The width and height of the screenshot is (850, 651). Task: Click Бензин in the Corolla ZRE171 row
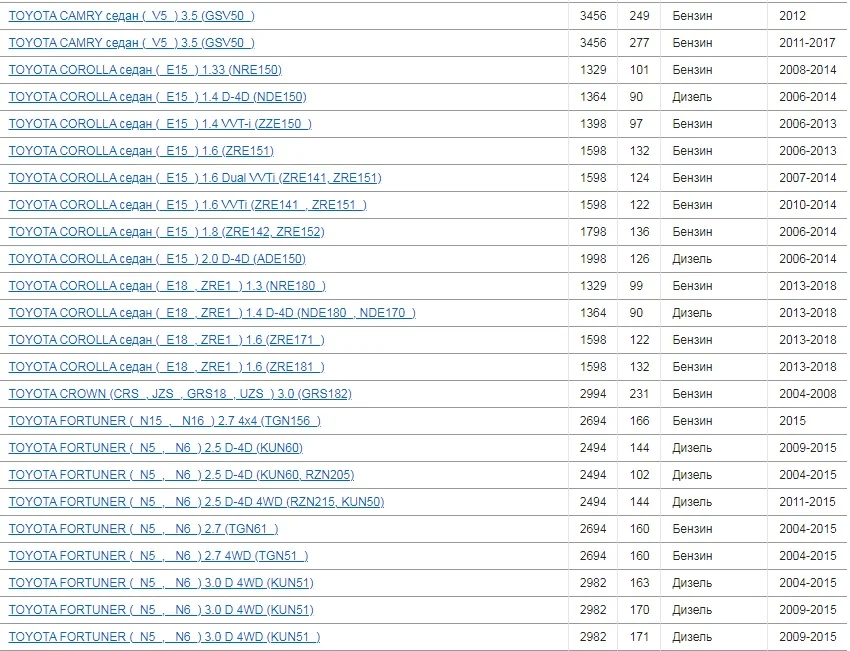(x=692, y=340)
